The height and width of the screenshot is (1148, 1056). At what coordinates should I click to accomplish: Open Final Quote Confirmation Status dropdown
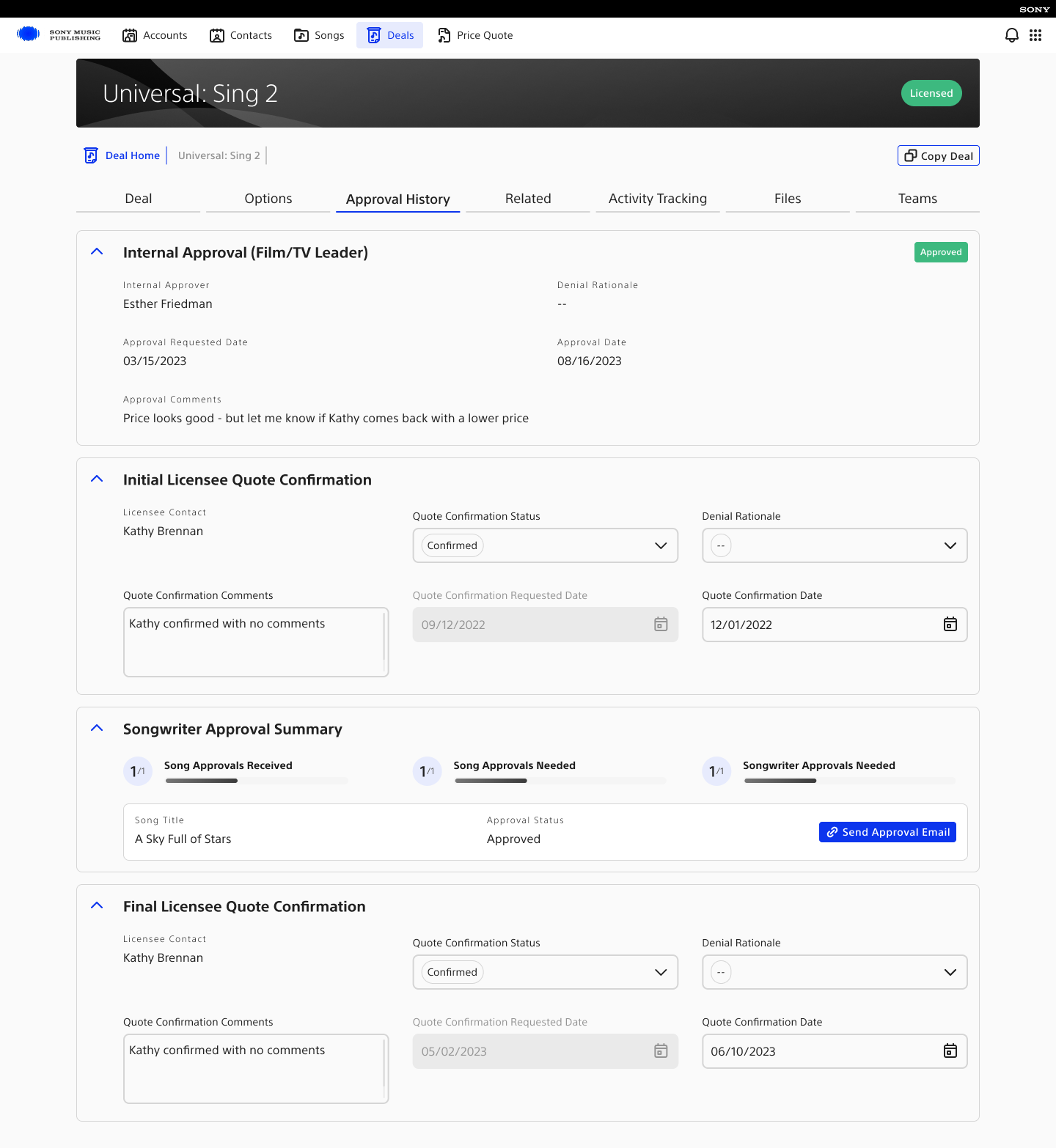click(546, 972)
